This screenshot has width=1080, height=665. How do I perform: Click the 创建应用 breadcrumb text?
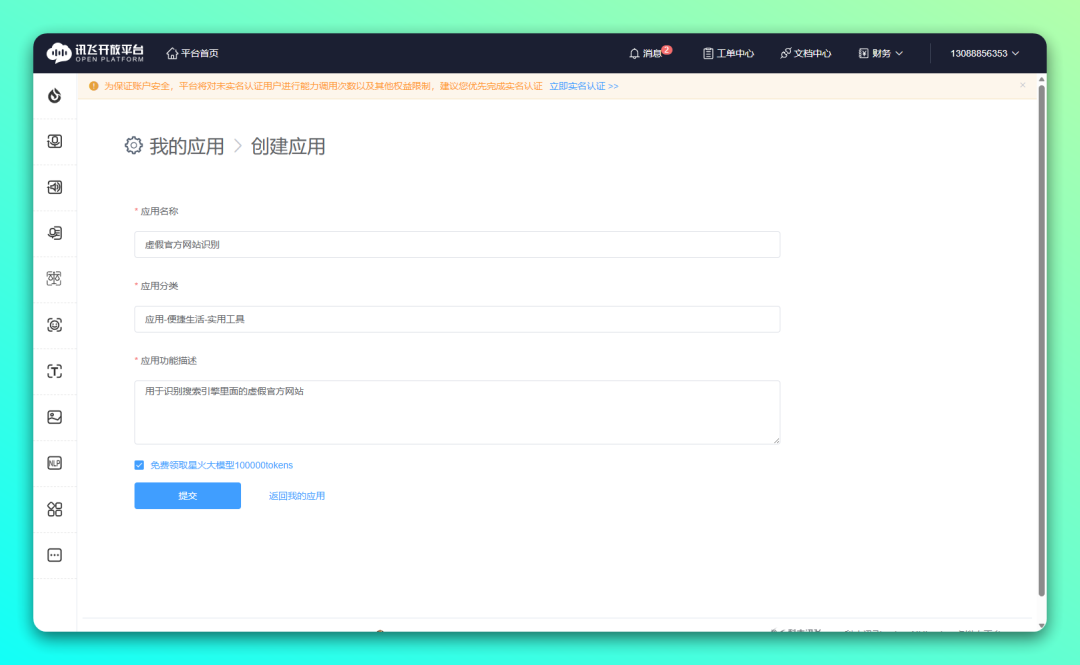(x=288, y=146)
